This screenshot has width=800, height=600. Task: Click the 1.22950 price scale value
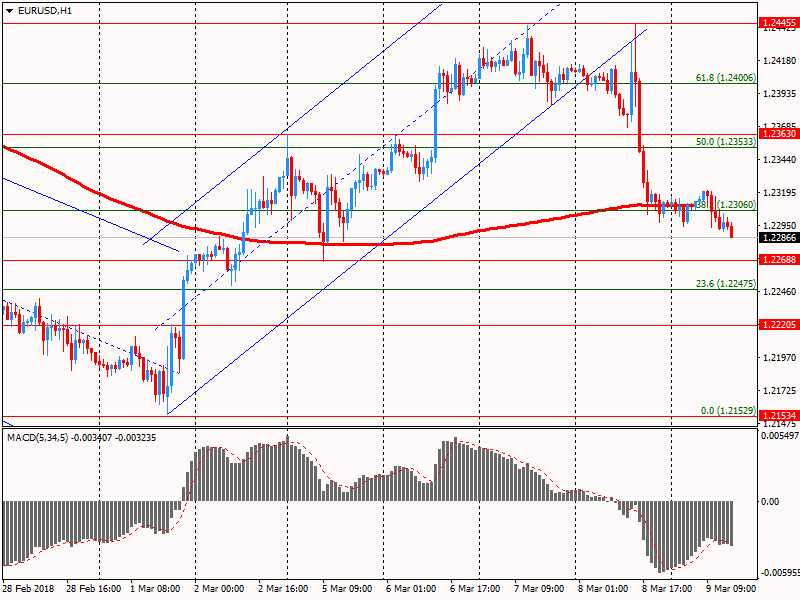pyautogui.click(x=779, y=226)
